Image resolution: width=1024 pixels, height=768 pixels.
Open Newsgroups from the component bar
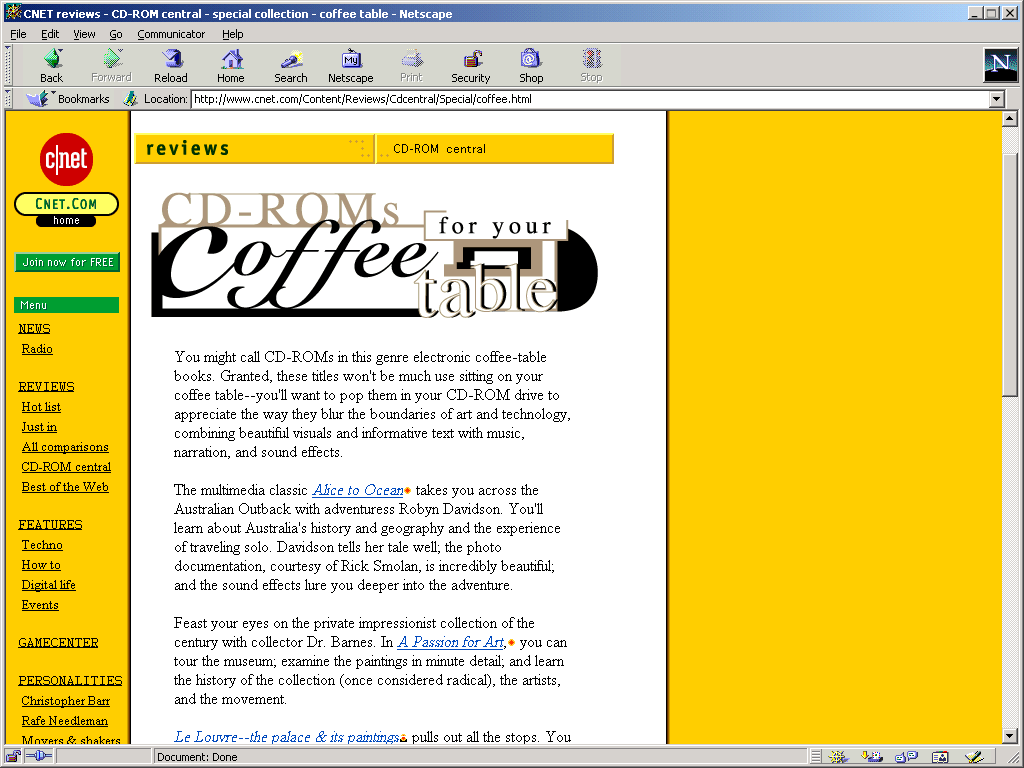pyautogui.click(x=906, y=757)
